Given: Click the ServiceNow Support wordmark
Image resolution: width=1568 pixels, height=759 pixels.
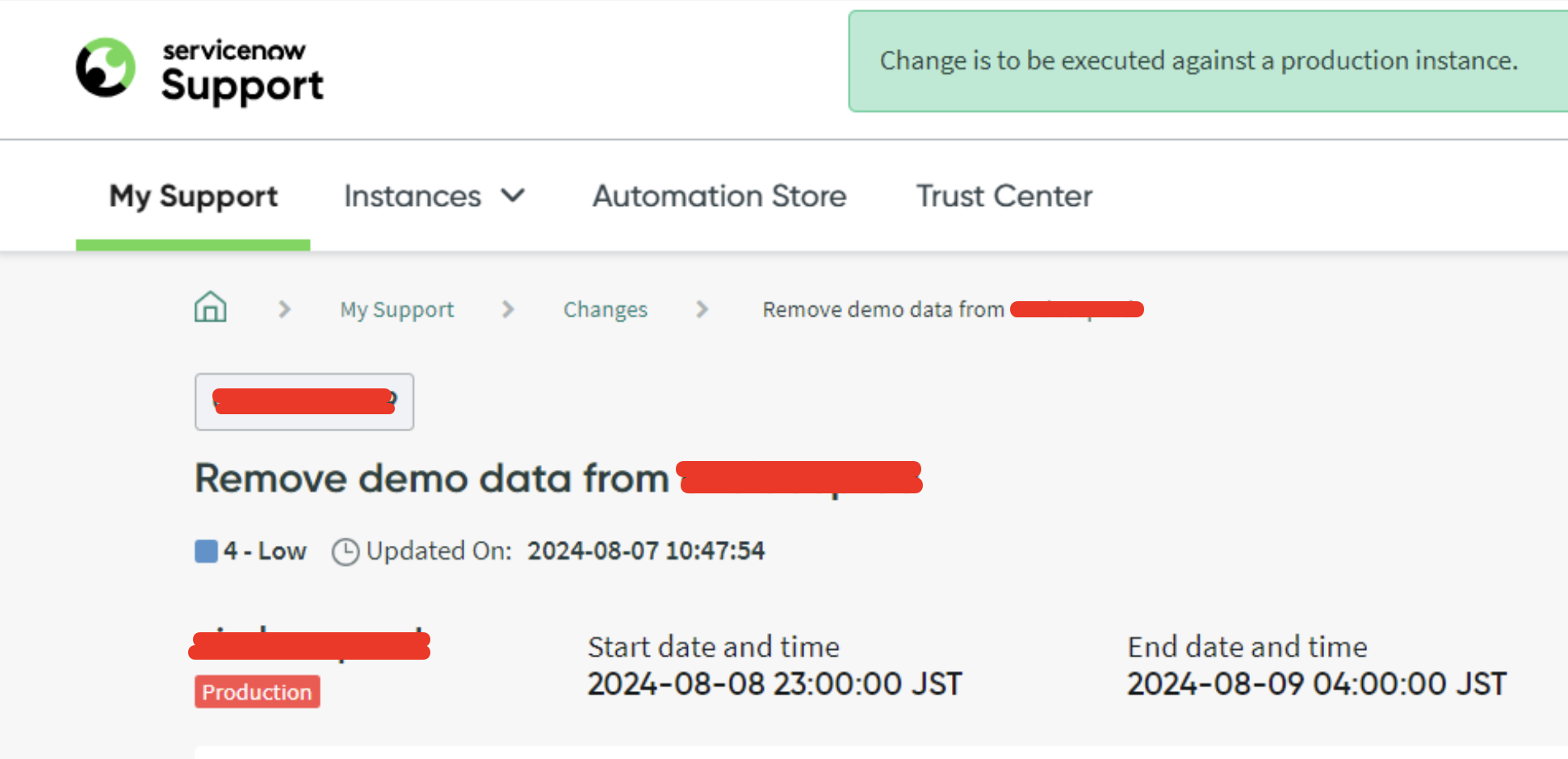Looking at the screenshot, I should pyautogui.click(x=241, y=73).
